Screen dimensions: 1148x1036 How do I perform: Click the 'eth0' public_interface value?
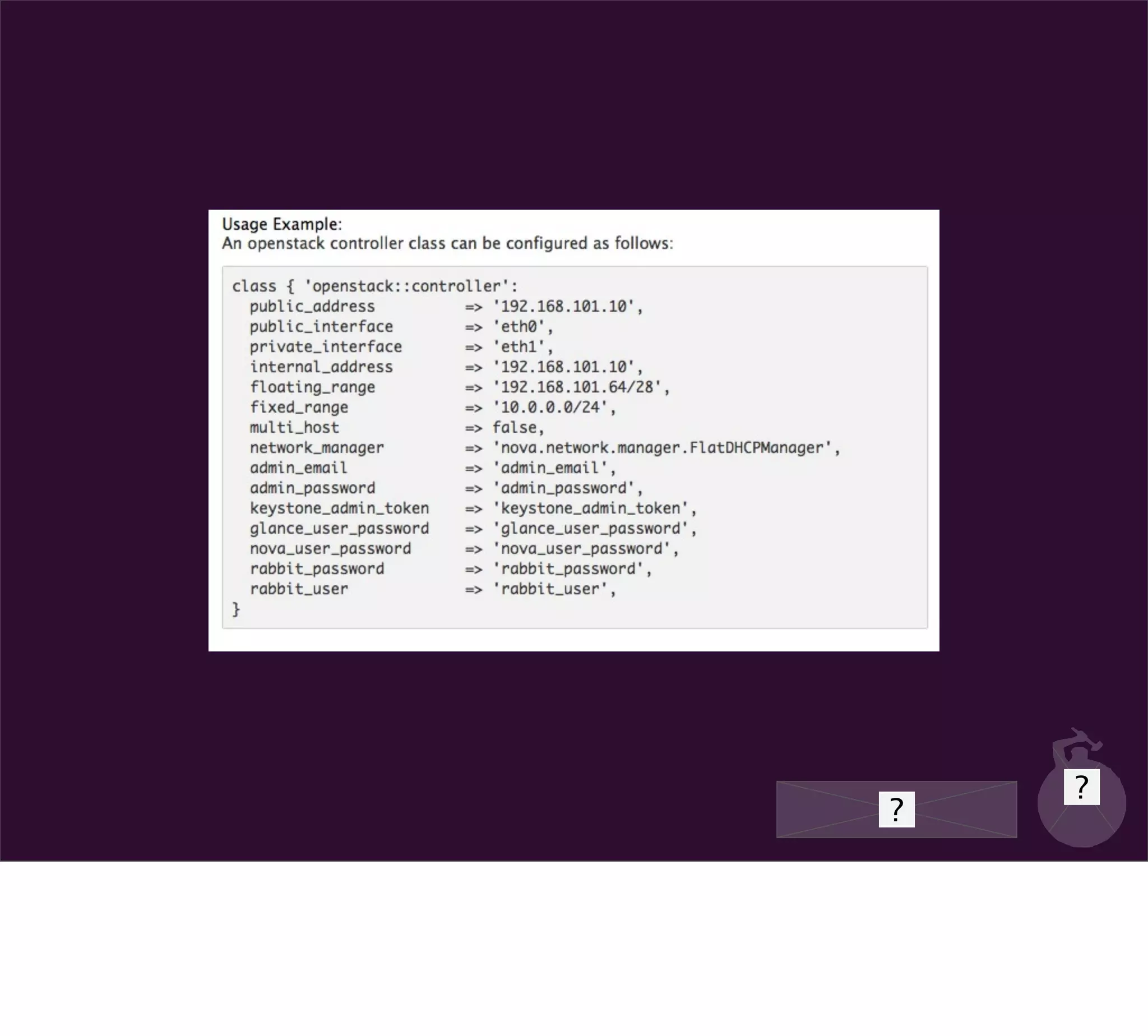[521, 327]
